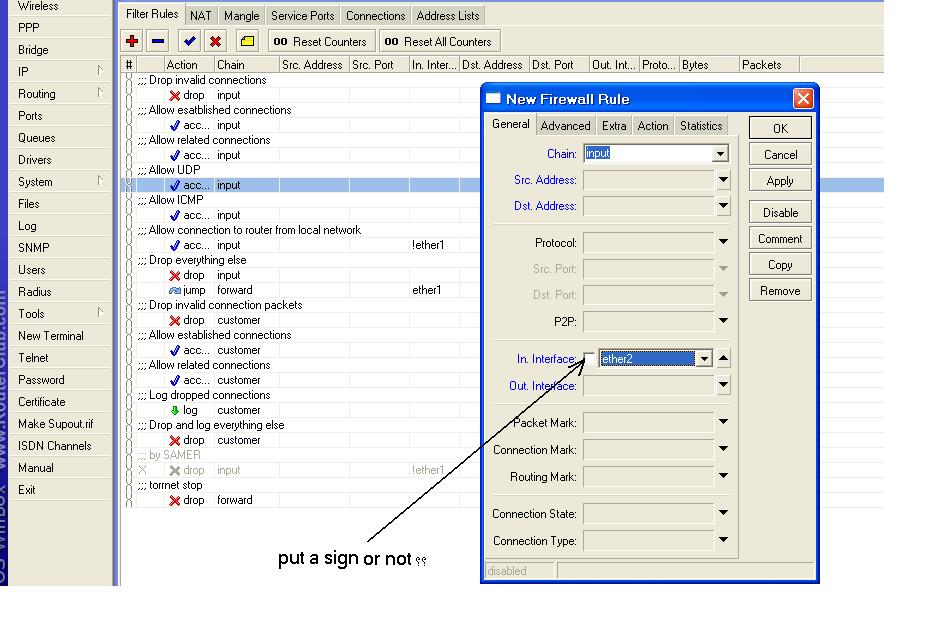Open the Service Ports tab
Image resolution: width=932 pixels, height=633 pixels.
(303, 15)
